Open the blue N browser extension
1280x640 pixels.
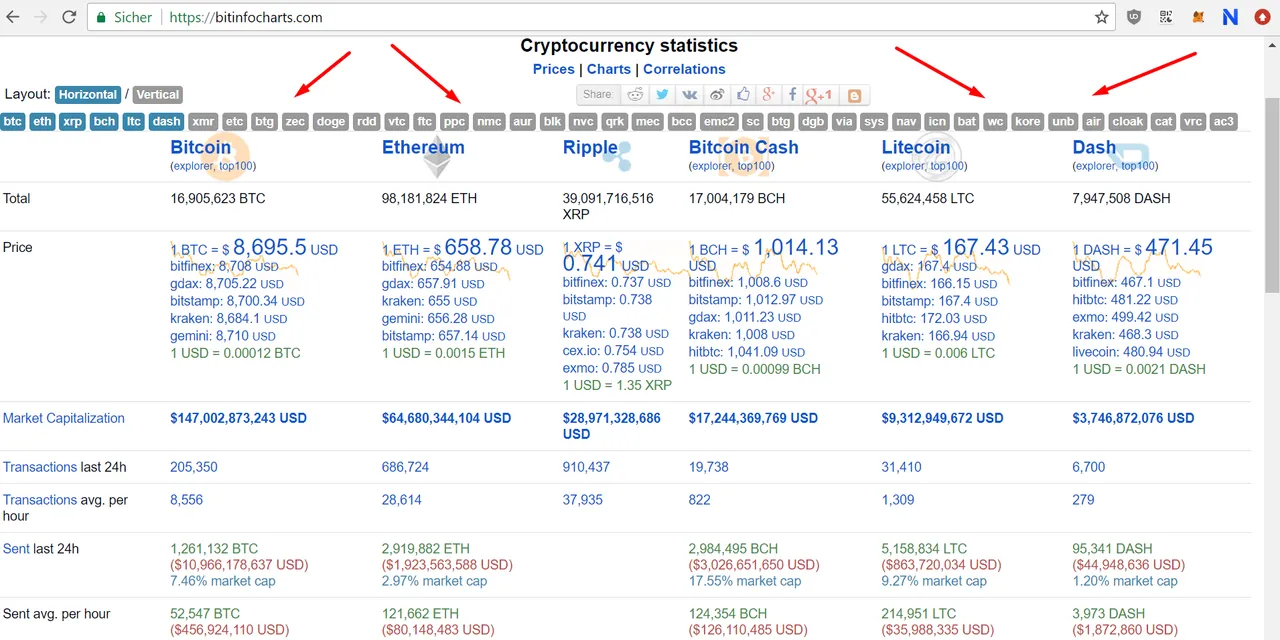coord(1230,17)
